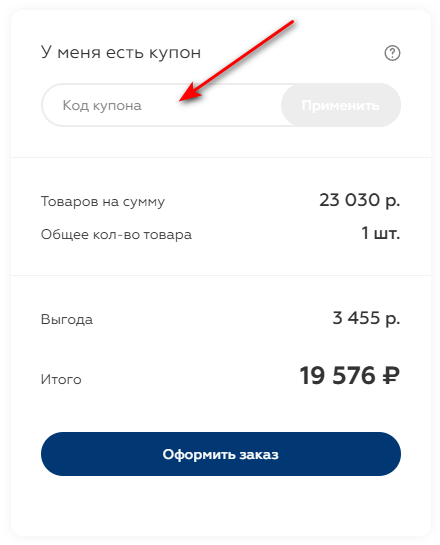Click the "Итого" total label
The height and width of the screenshot is (545, 440).
(61, 379)
